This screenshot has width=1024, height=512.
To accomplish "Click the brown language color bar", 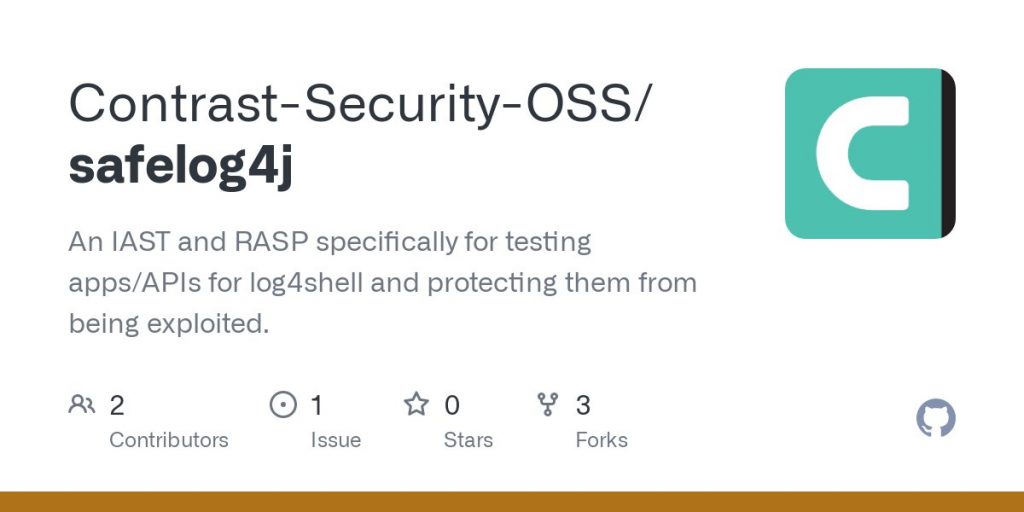I will point(512,501).
